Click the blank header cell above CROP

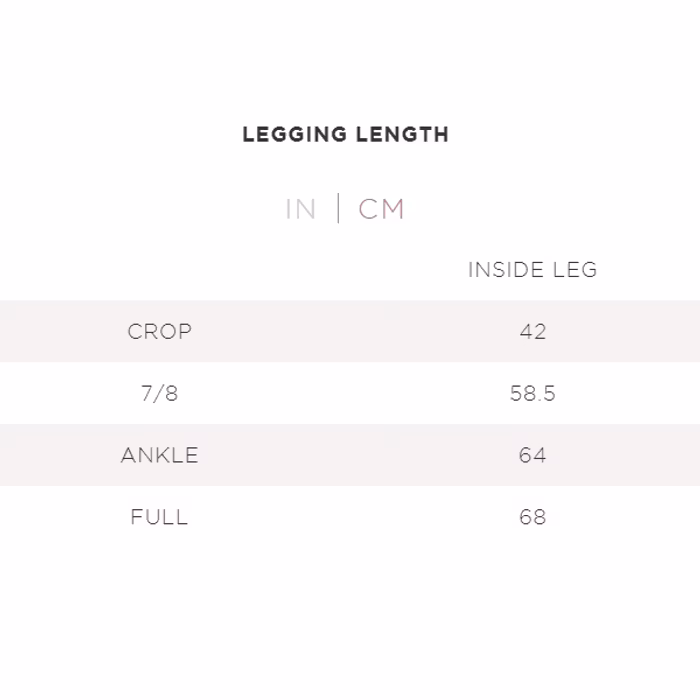(159, 270)
